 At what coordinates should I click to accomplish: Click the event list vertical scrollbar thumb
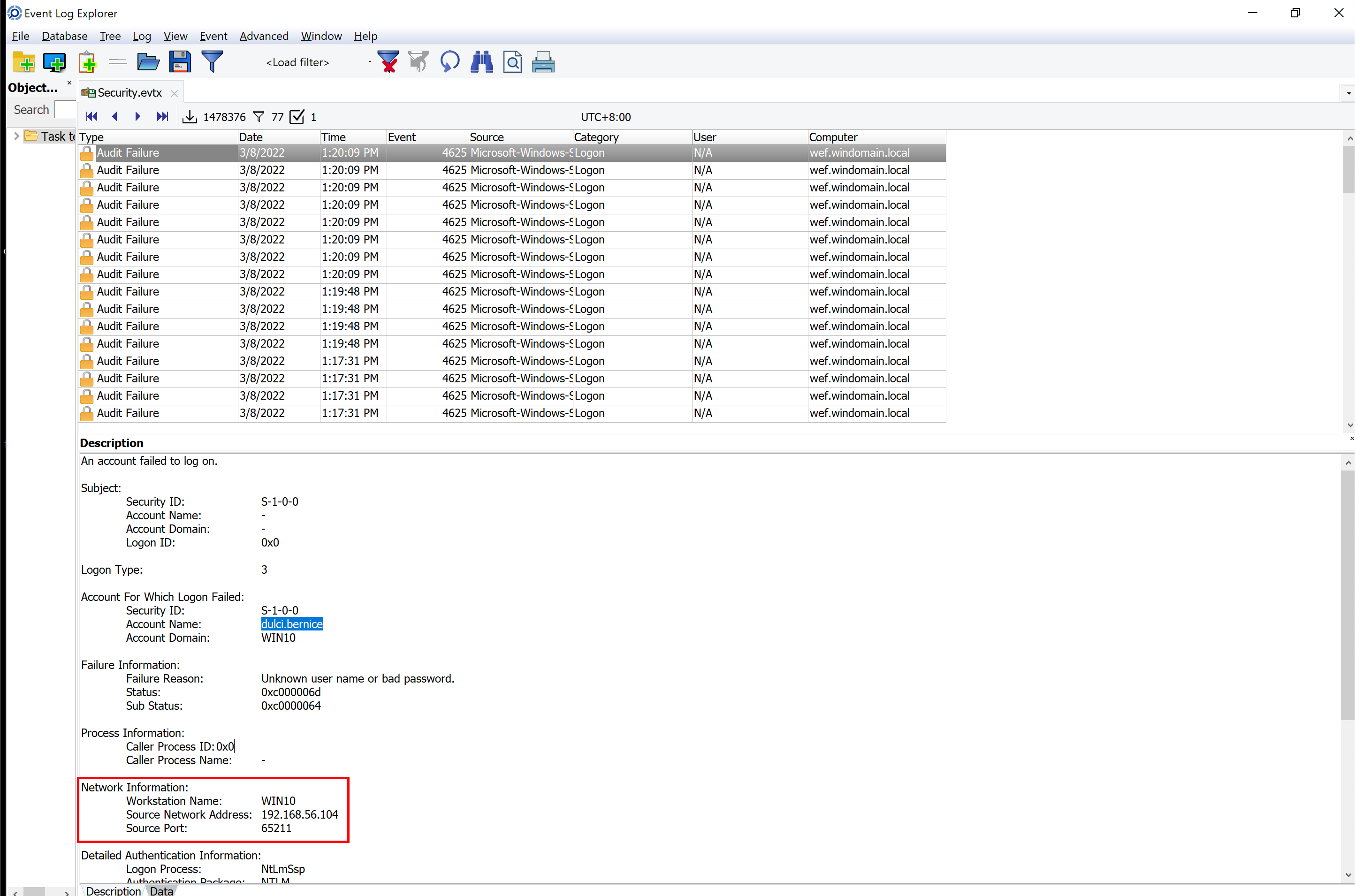pyautogui.click(x=1348, y=169)
